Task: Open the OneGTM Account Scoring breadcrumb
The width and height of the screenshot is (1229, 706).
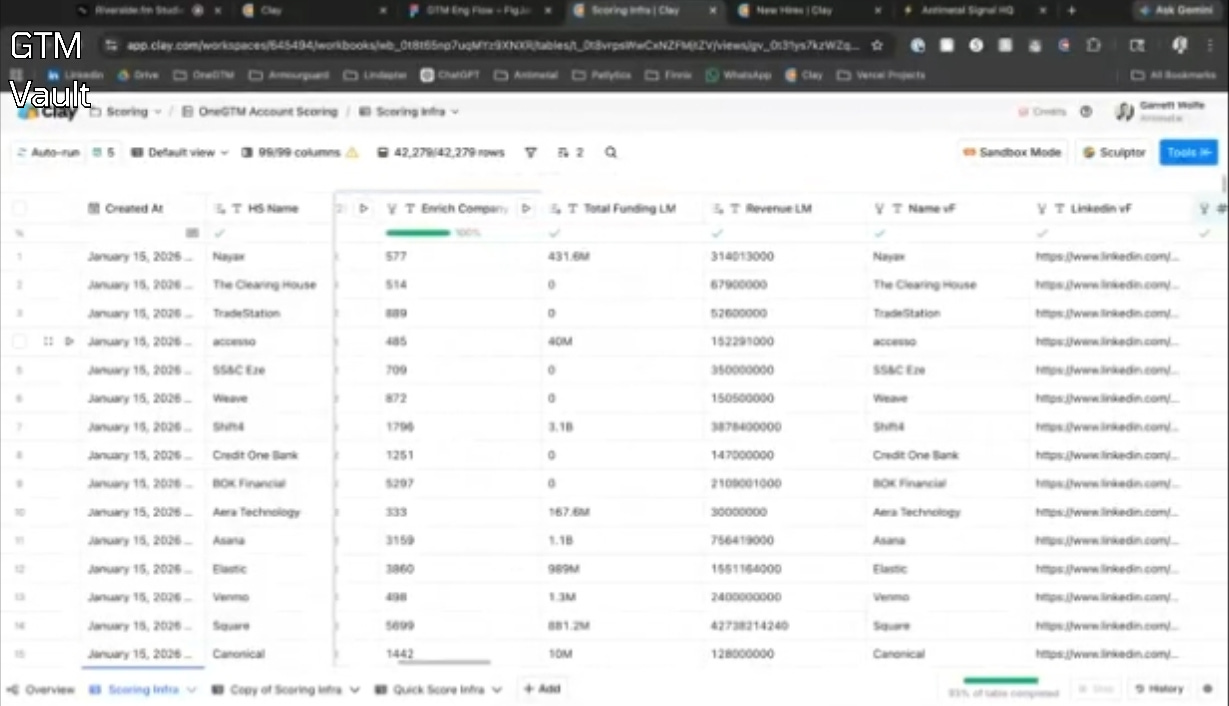Action: 260,112
